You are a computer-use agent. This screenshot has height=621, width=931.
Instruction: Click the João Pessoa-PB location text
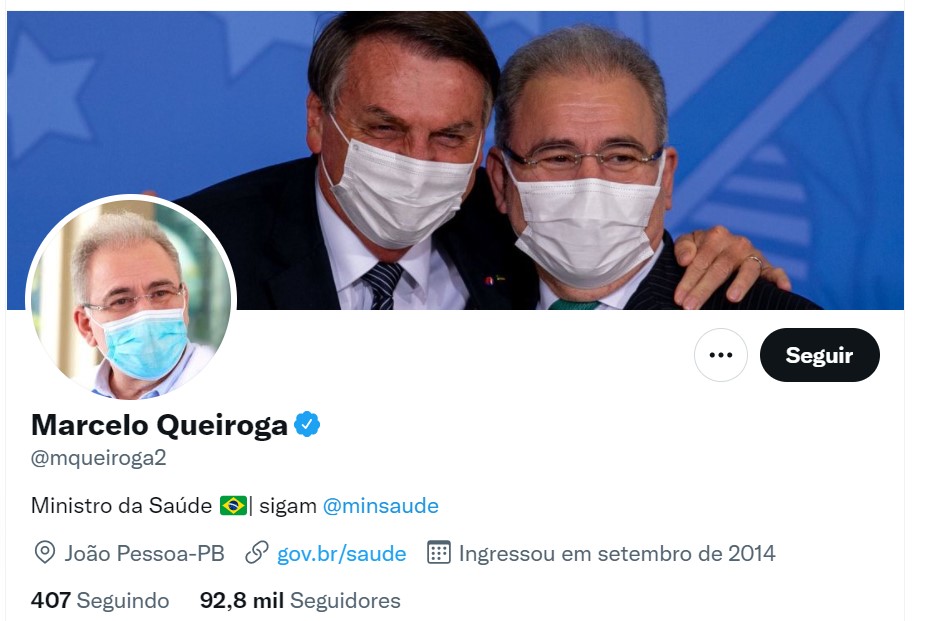pyautogui.click(x=144, y=553)
